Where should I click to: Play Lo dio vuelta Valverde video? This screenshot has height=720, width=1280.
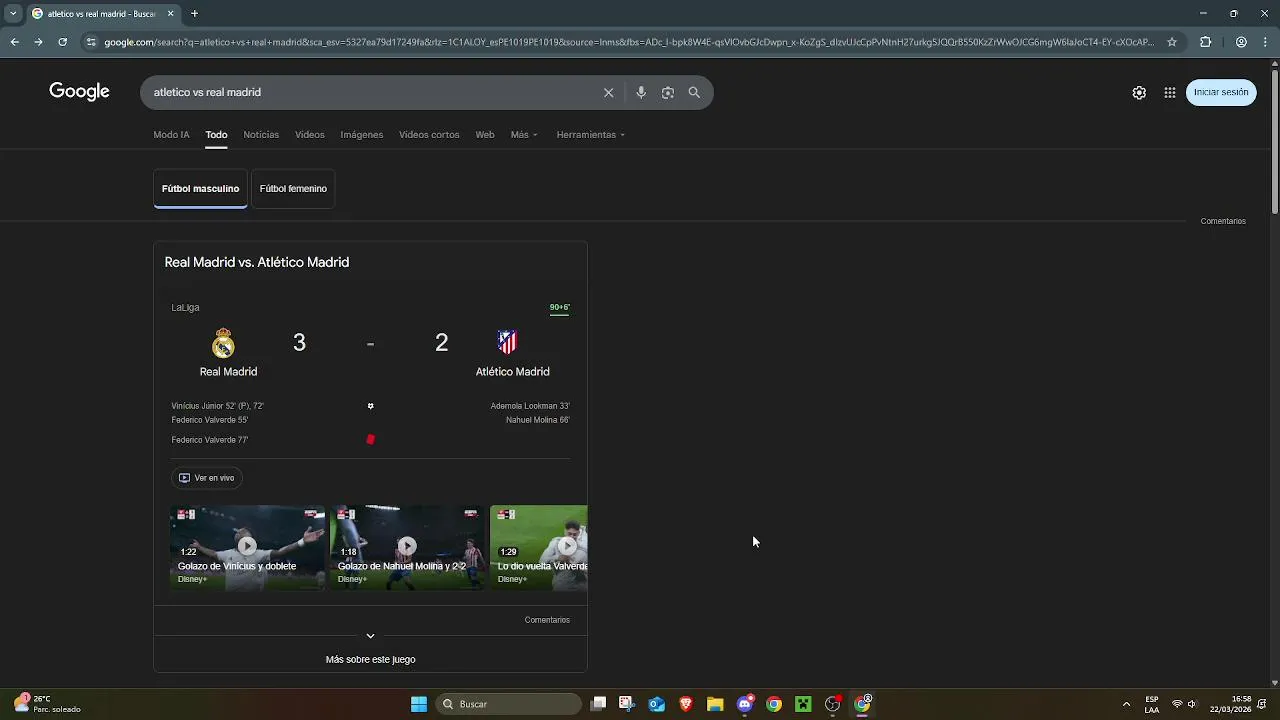pos(539,546)
